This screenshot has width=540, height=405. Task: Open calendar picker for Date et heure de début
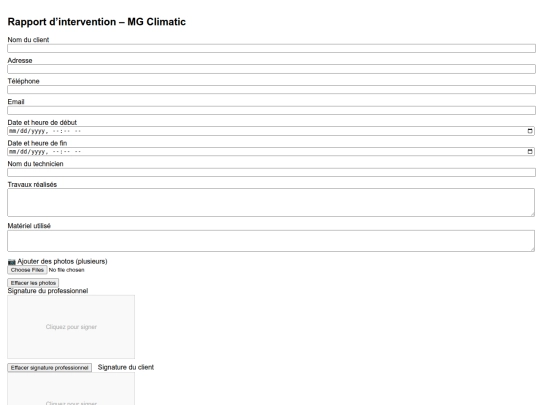click(x=530, y=131)
